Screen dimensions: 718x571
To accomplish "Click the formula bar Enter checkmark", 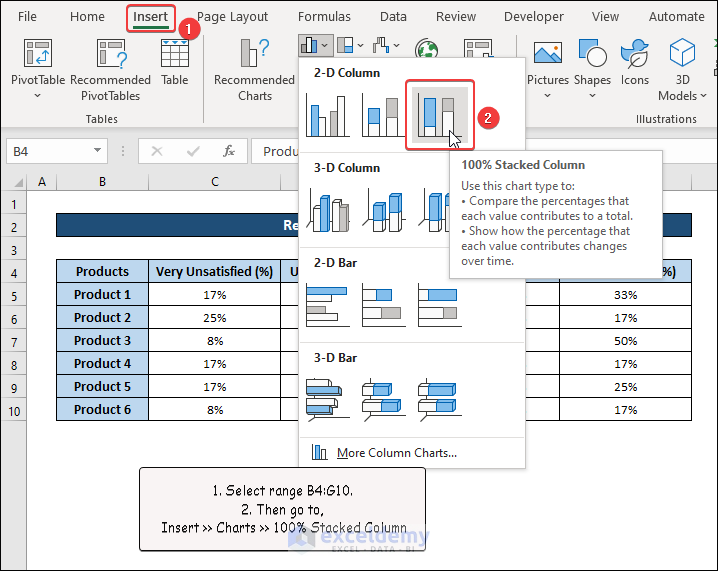I will point(193,151).
